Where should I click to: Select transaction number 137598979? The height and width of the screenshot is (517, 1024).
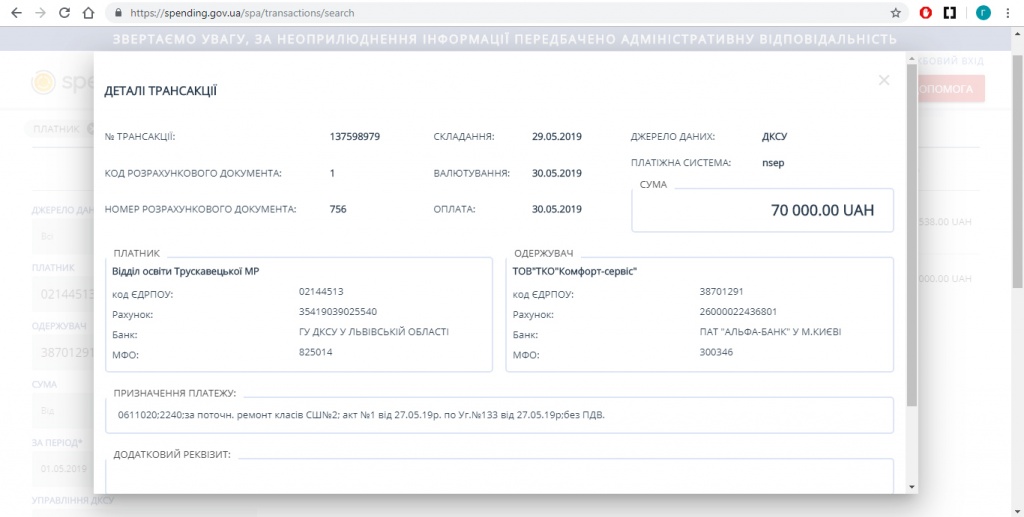(x=355, y=137)
